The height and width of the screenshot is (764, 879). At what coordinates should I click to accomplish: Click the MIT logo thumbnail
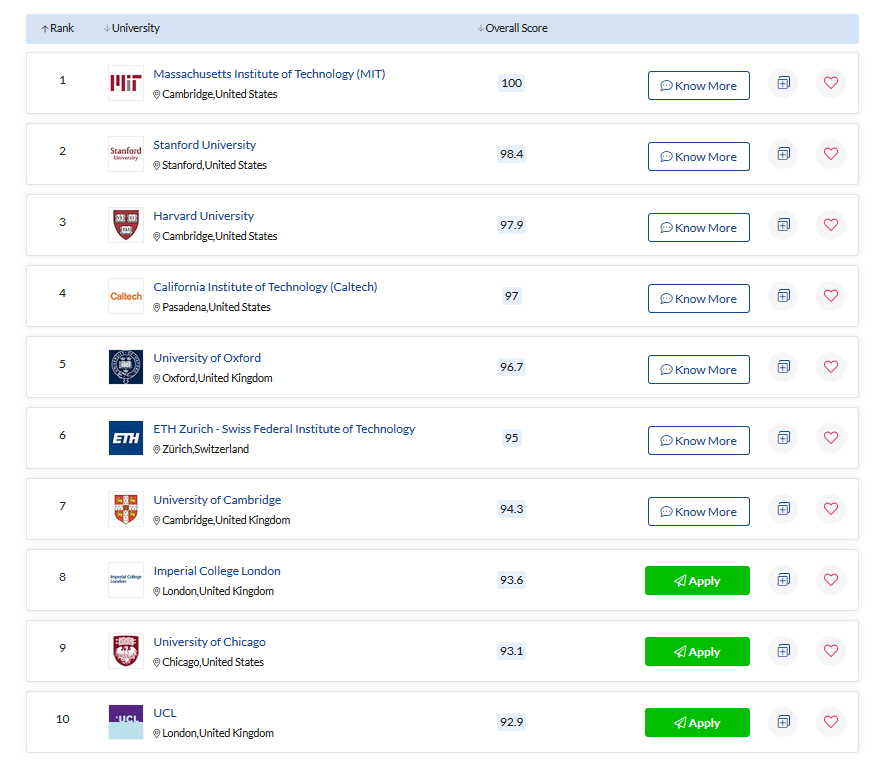[126, 83]
